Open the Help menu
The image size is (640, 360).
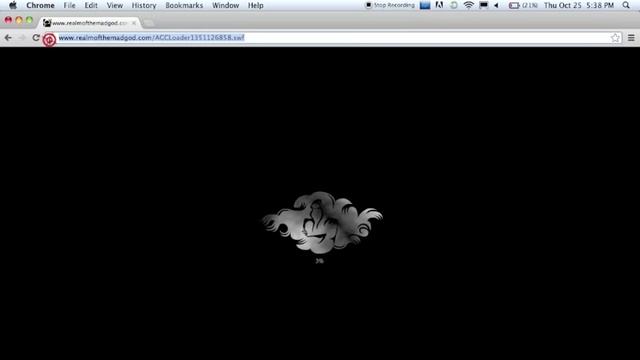(256, 5)
